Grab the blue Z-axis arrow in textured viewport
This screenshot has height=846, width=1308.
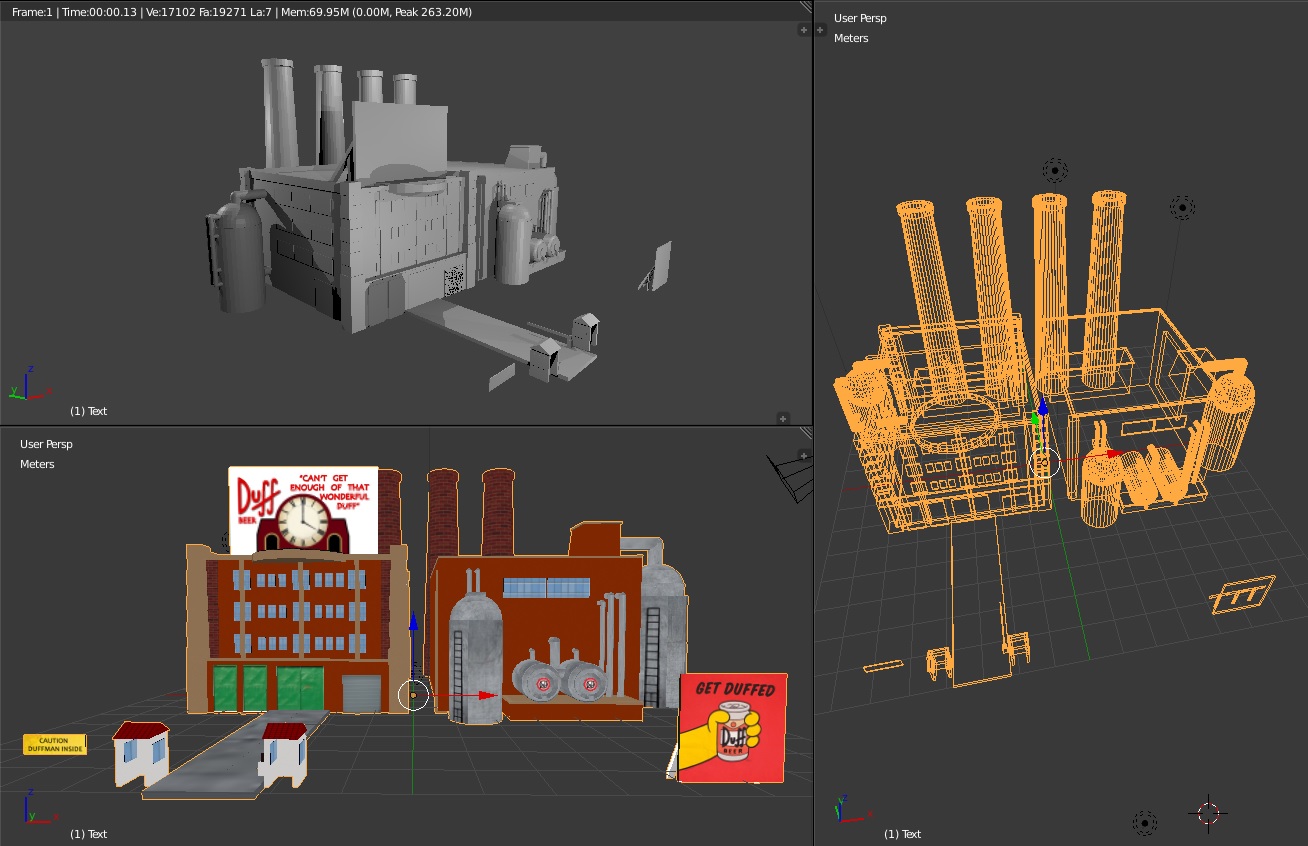pyautogui.click(x=413, y=621)
